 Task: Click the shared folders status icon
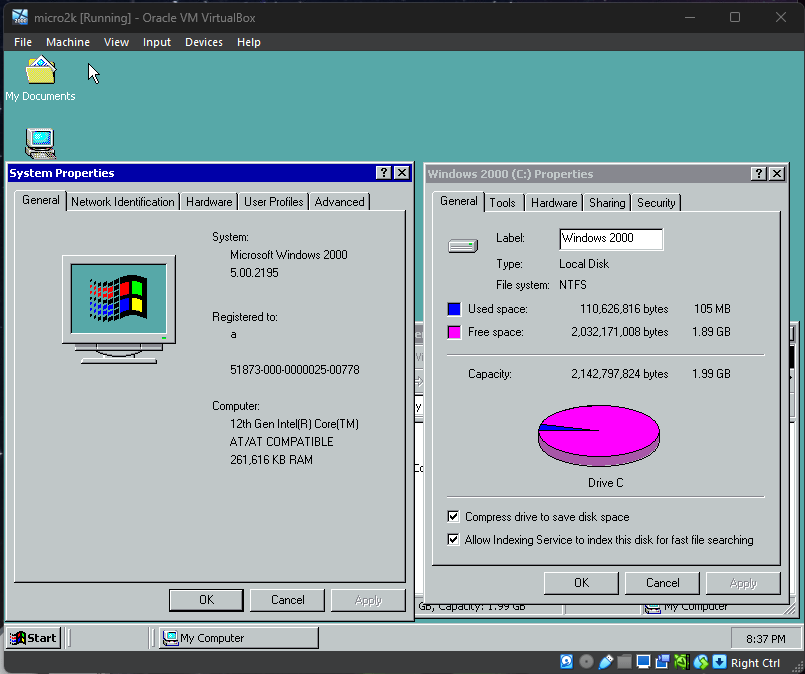pos(624,662)
